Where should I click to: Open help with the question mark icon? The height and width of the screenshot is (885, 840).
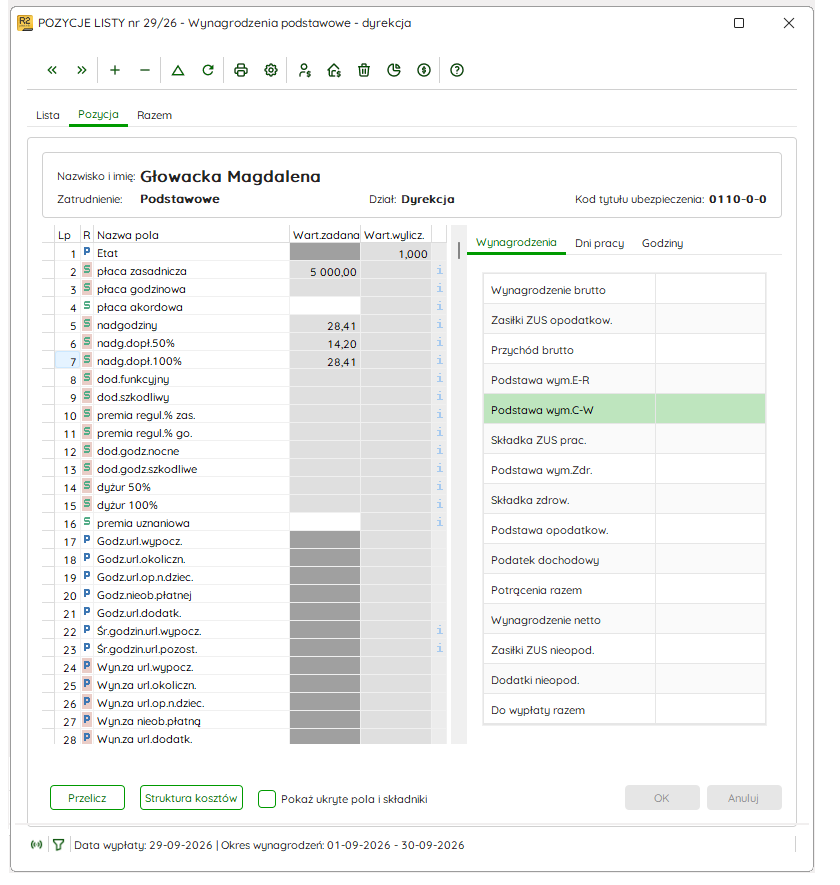457,70
